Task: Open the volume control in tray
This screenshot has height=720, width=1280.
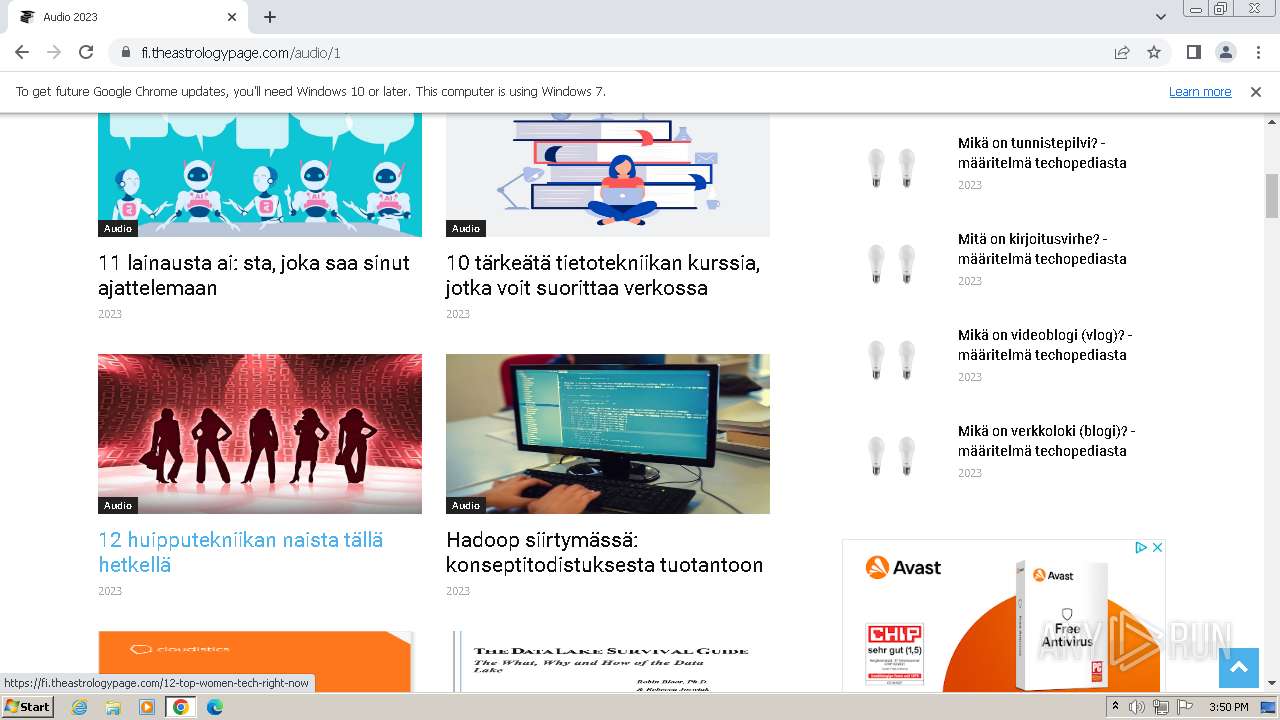Action: click(x=1137, y=707)
